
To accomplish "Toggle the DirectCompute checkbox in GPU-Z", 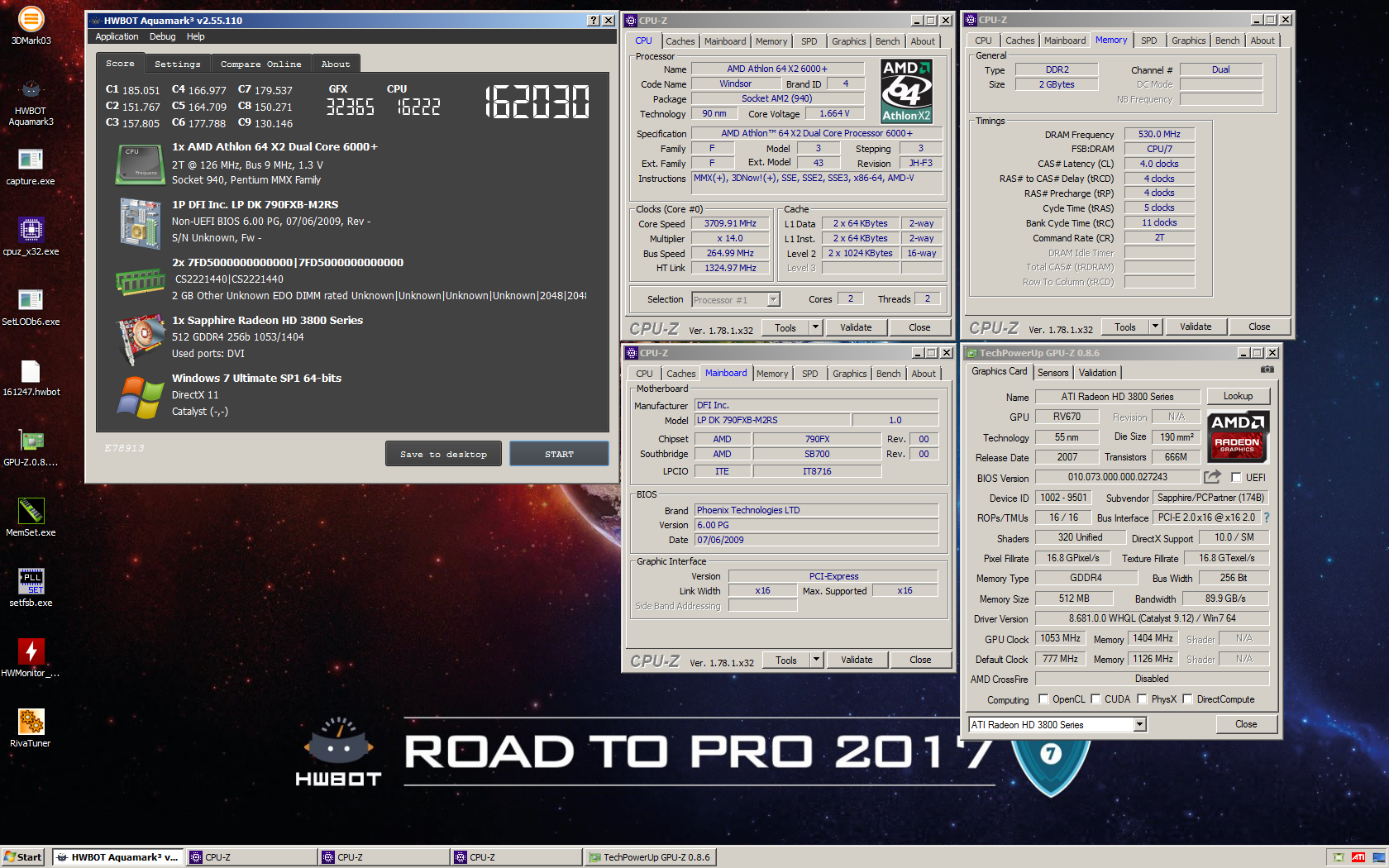I will click(1187, 699).
